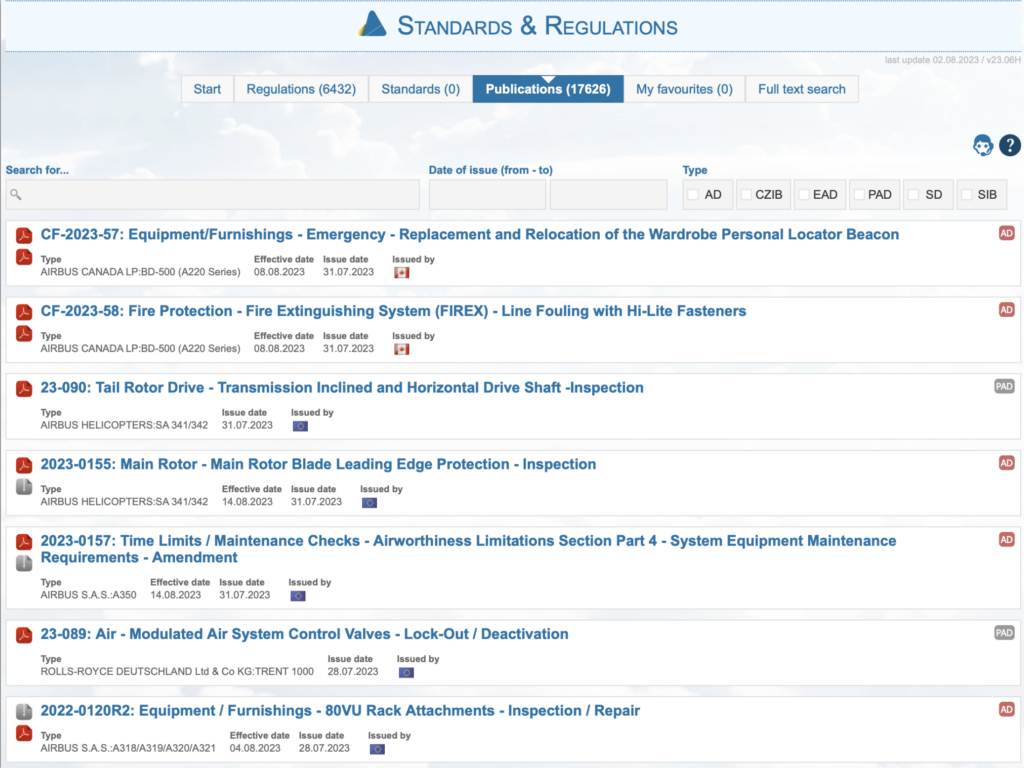Screen dimensions: 1024x768
Task: Click EU flag on 2022-0120R2 row
Action: point(377,749)
